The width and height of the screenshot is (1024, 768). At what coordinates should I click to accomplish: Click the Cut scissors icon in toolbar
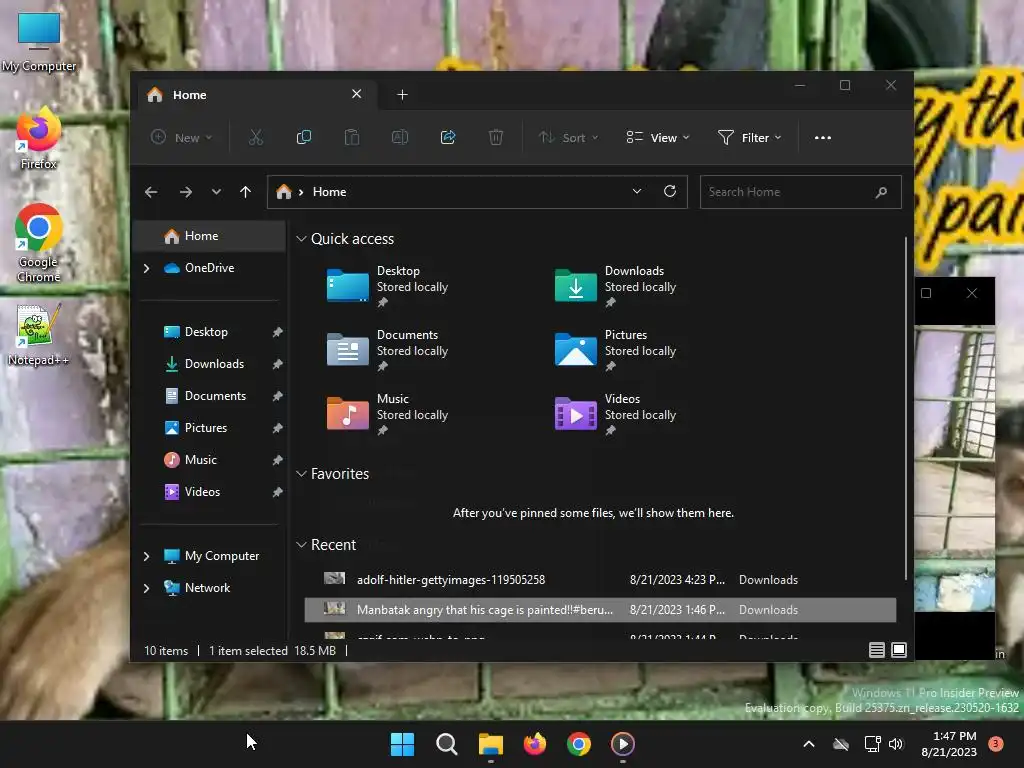pyautogui.click(x=255, y=138)
